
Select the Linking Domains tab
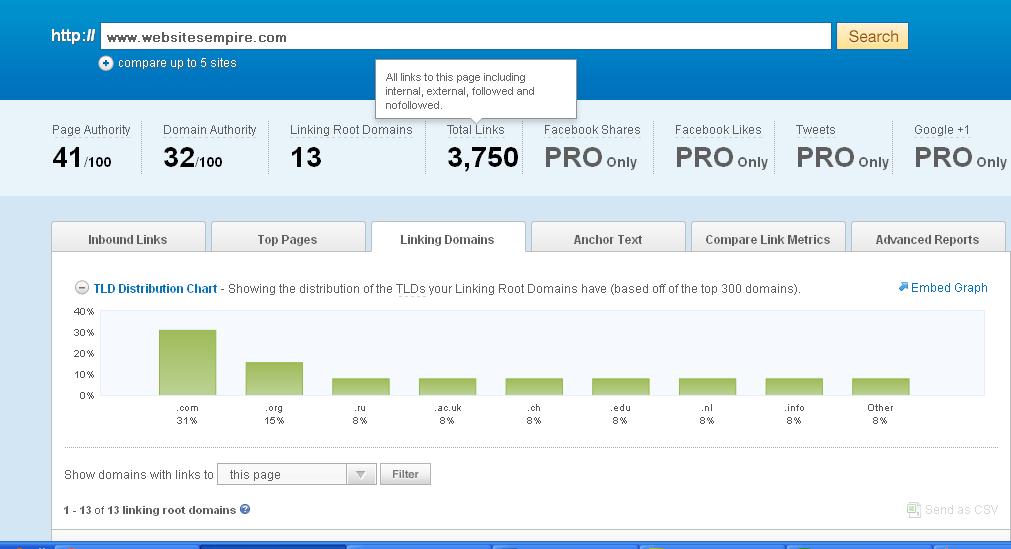pyautogui.click(x=447, y=239)
